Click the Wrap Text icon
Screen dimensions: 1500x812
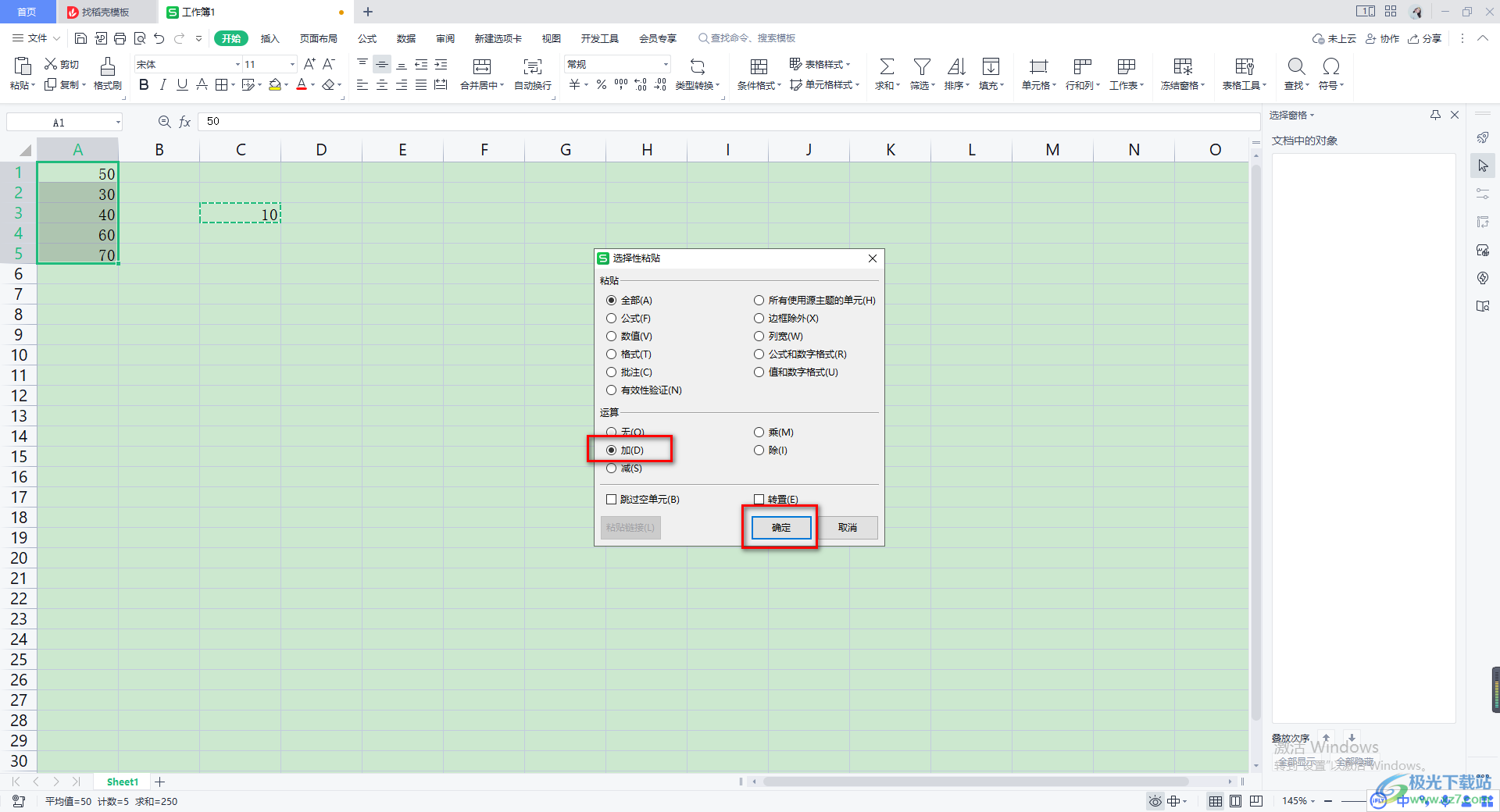[533, 66]
